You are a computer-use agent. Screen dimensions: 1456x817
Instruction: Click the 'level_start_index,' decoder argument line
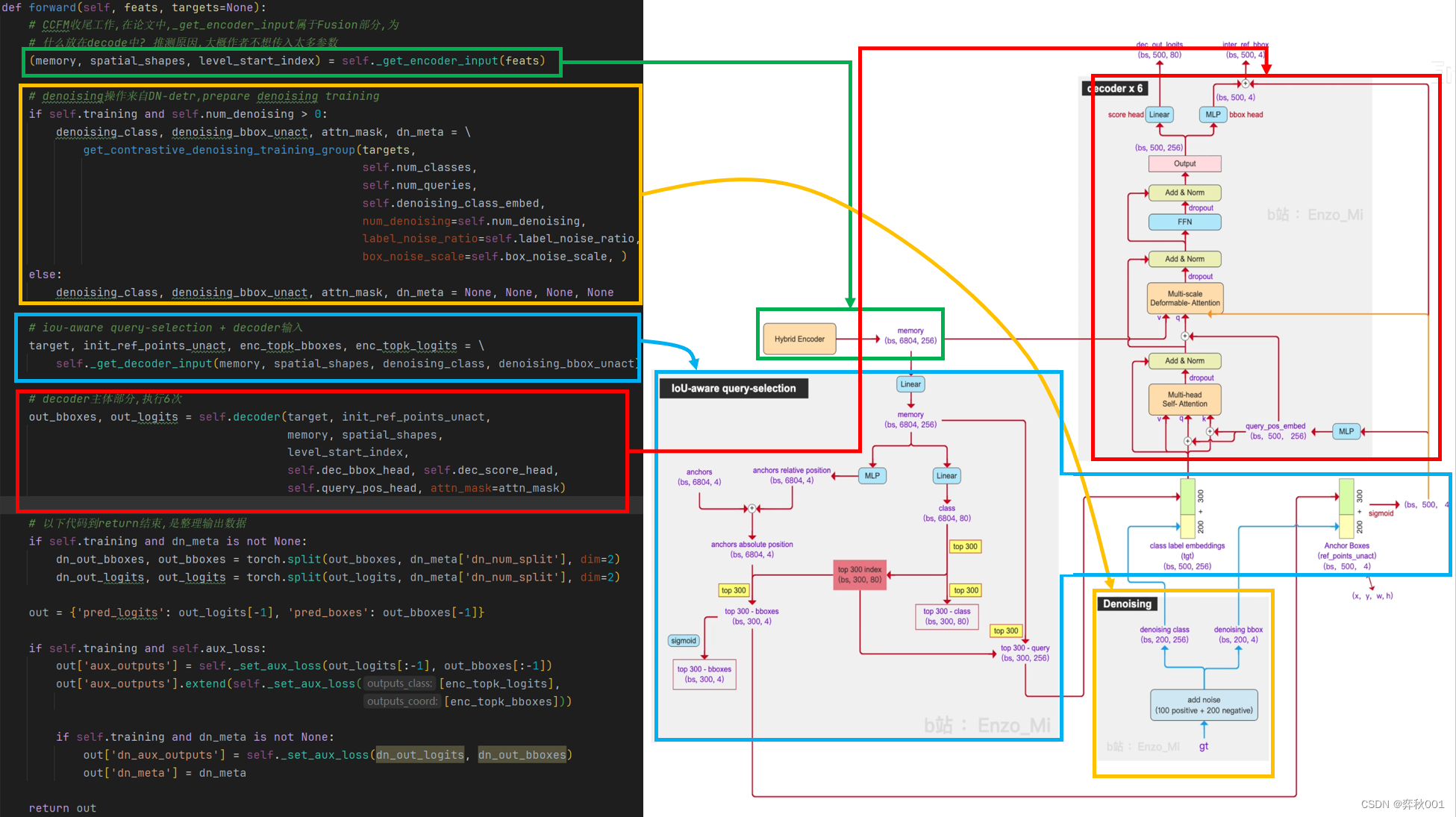[349, 452]
